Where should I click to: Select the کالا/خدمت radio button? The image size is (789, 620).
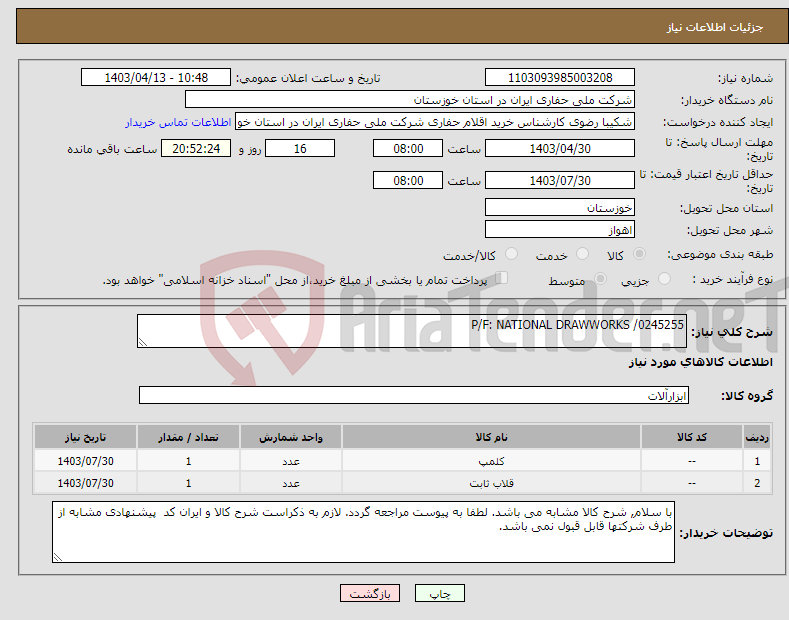click(511, 254)
